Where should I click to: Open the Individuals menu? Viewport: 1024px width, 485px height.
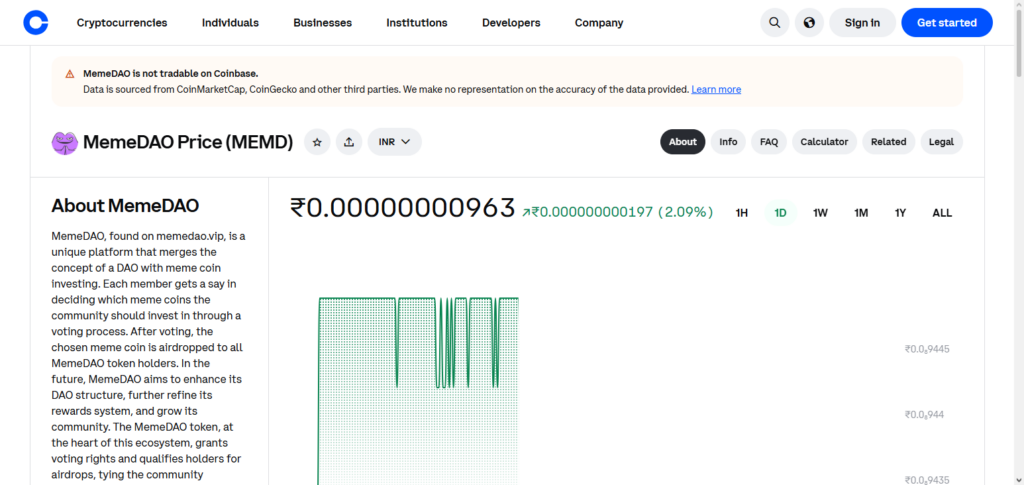(231, 23)
